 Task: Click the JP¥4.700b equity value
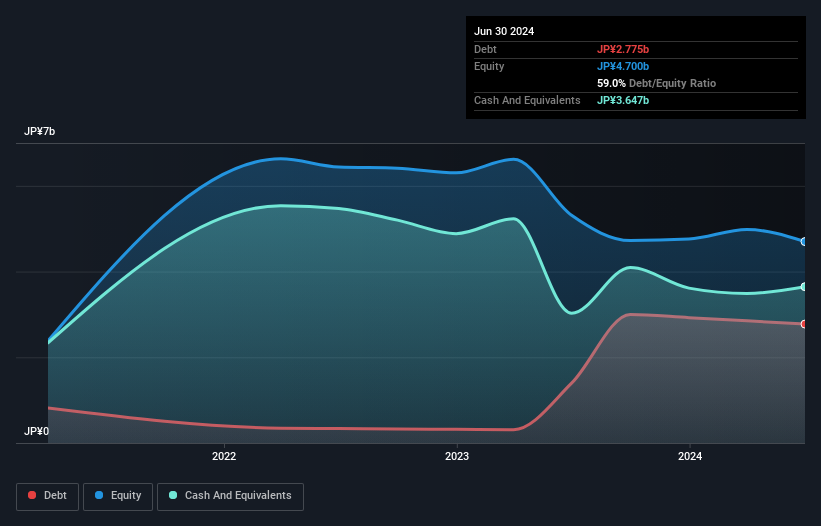point(623,66)
